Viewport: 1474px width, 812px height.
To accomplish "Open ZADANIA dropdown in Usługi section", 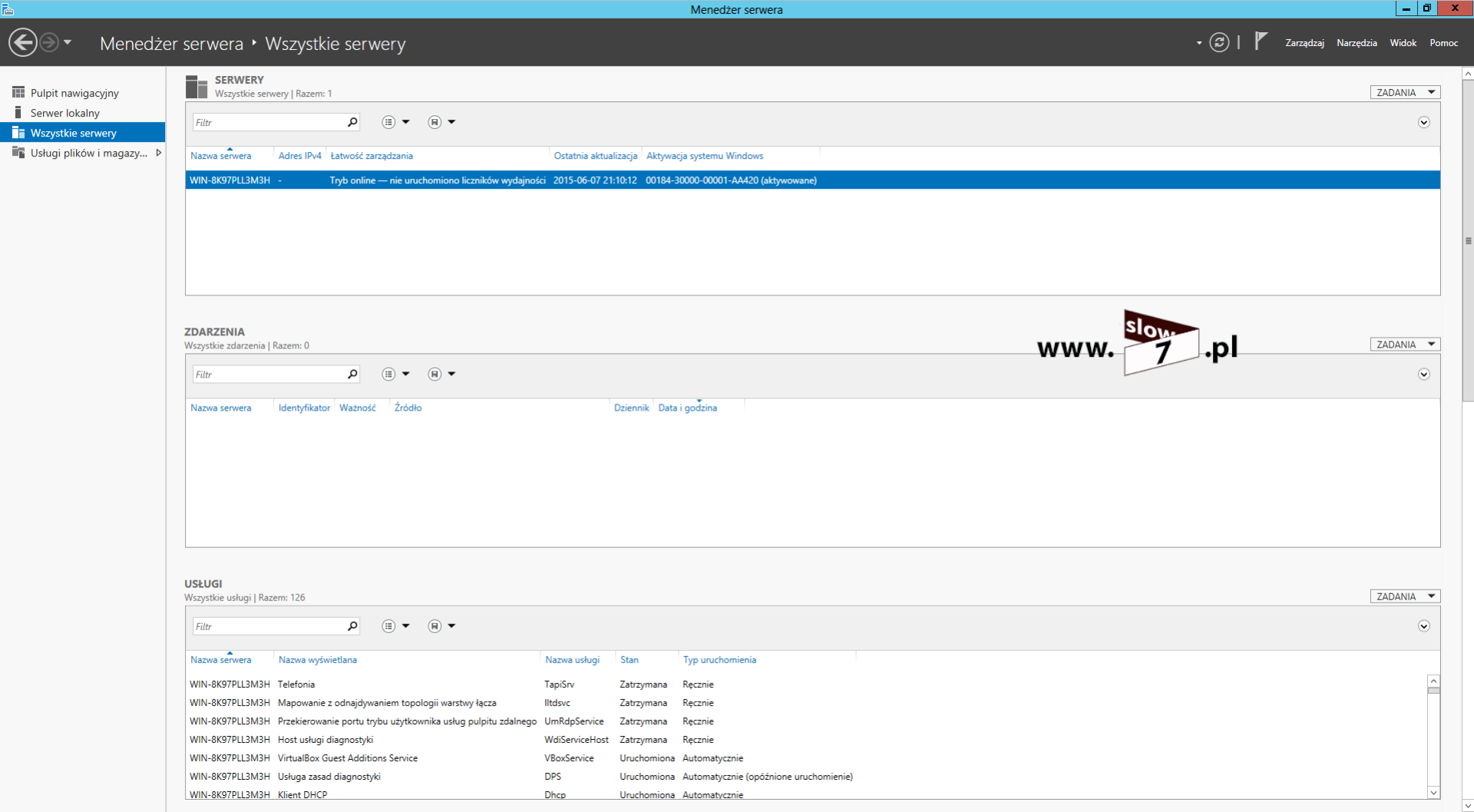I will click(1405, 596).
